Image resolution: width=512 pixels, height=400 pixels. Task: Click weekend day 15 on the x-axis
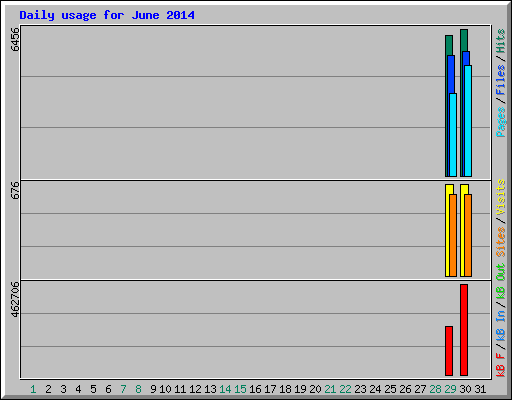point(240,389)
